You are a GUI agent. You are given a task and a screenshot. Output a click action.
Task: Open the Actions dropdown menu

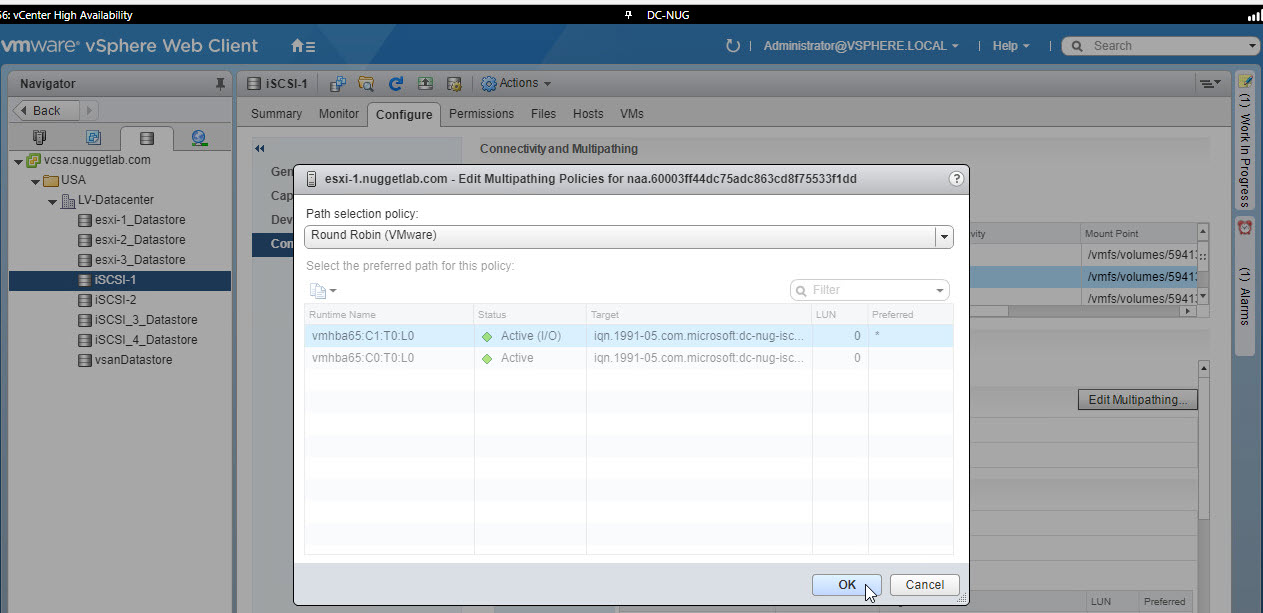click(x=516, y=84)
